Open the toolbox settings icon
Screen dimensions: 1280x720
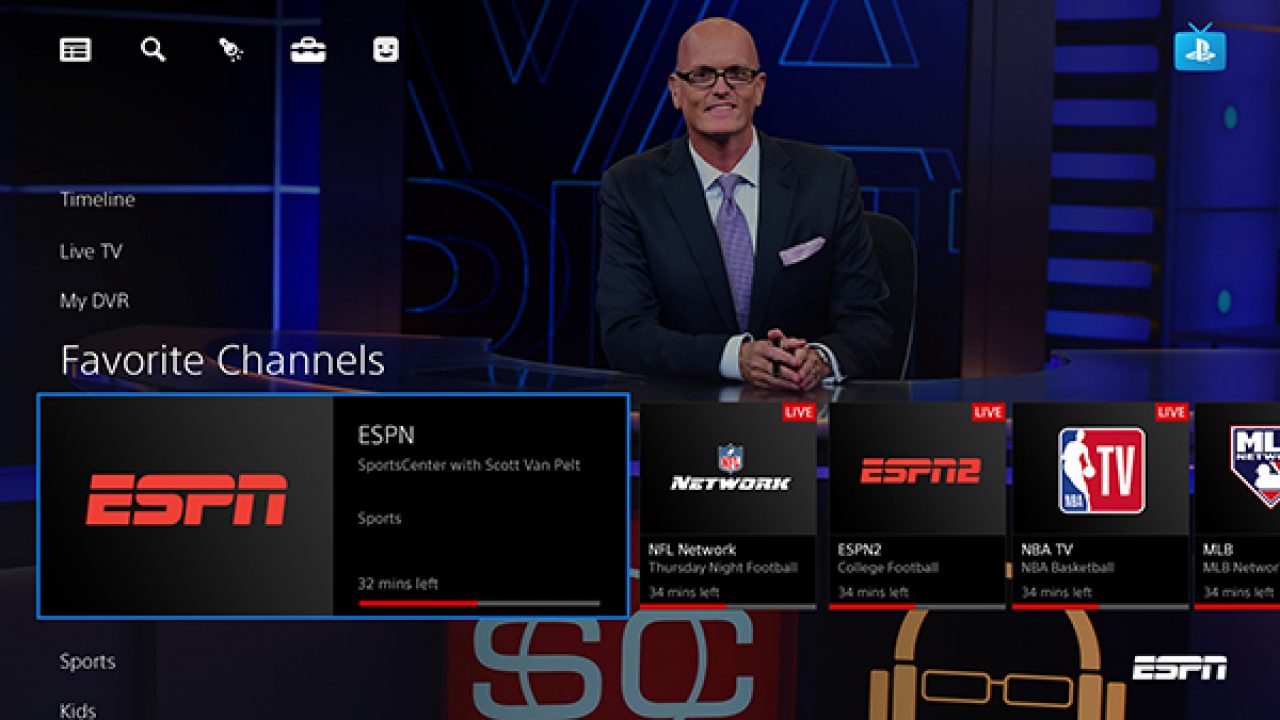309,50
